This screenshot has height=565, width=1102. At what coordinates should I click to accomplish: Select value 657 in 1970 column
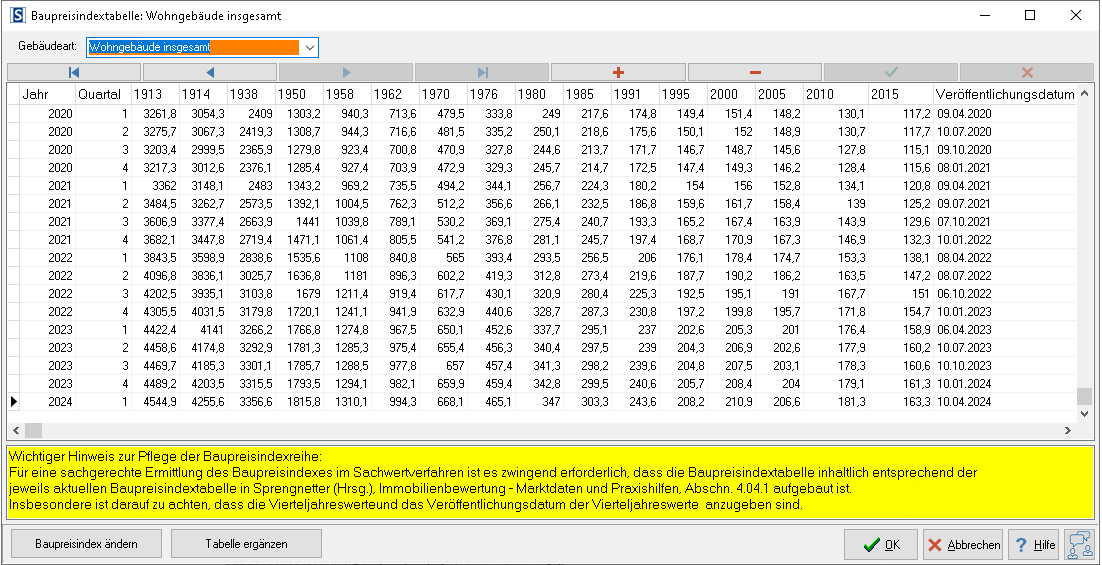click(x=443, y=366)
